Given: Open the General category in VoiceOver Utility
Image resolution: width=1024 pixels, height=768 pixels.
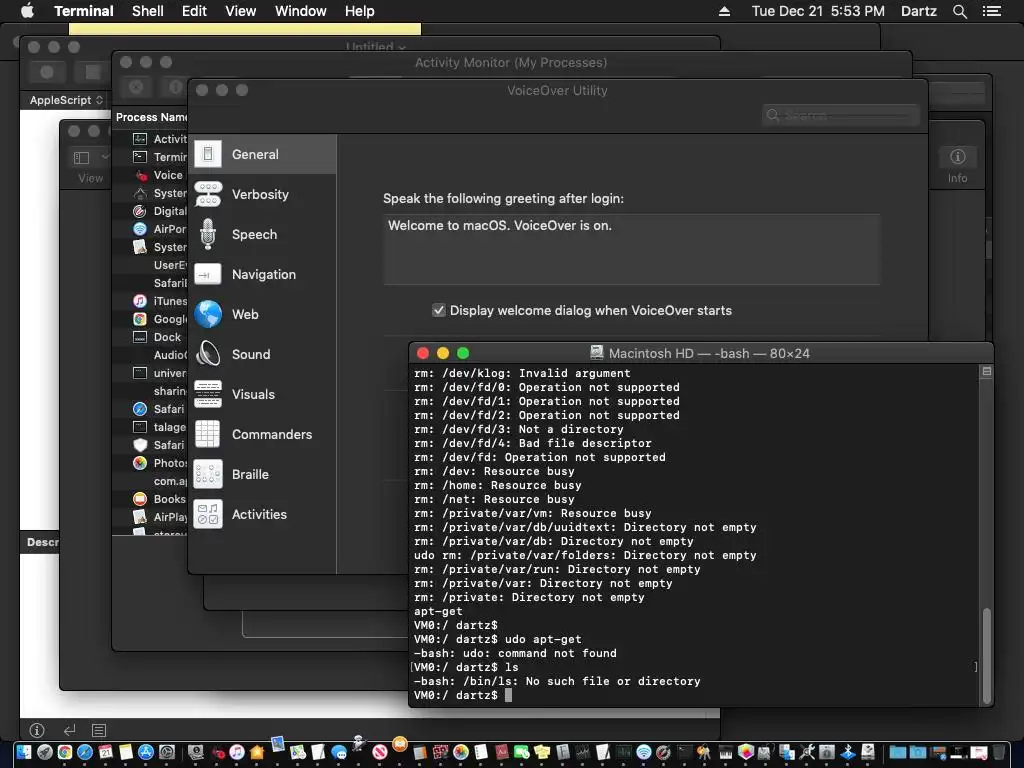Looking at the screenshot, I should [x=263, y=155].
